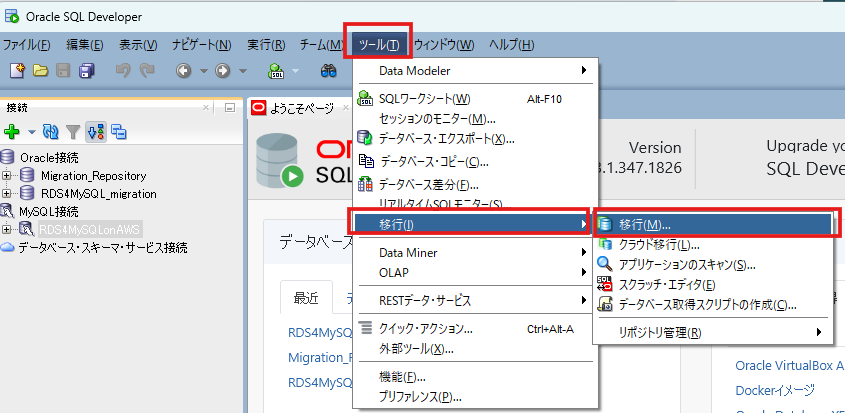Image resolution: width=845 pixels, height=413 pixels.
Task: Click the Undo arrow icon
Action: tap(123, 71)
